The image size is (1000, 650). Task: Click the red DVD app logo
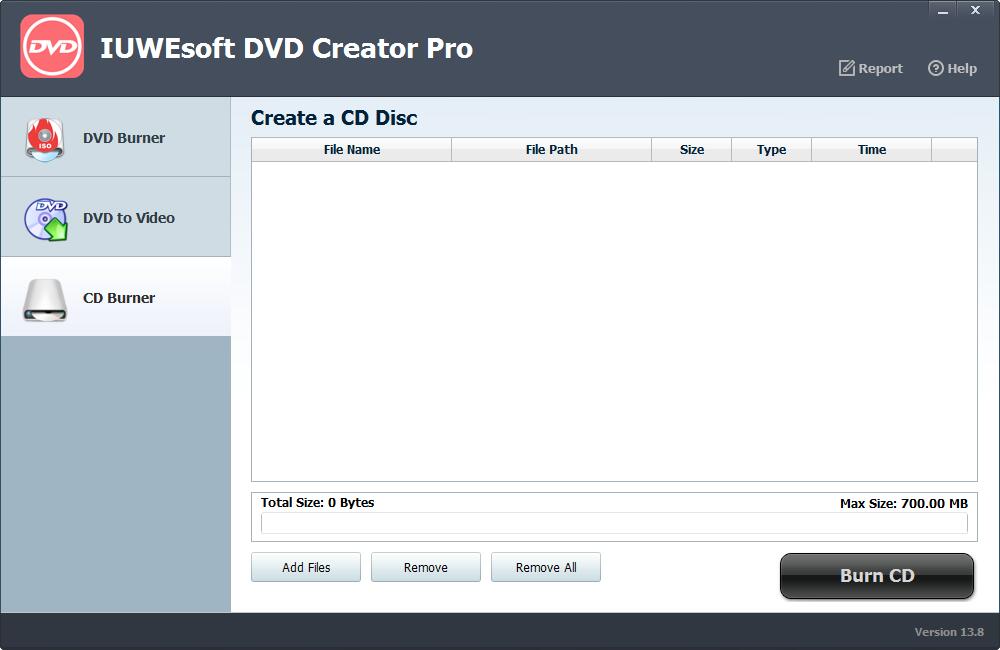[x=52, y=47]
